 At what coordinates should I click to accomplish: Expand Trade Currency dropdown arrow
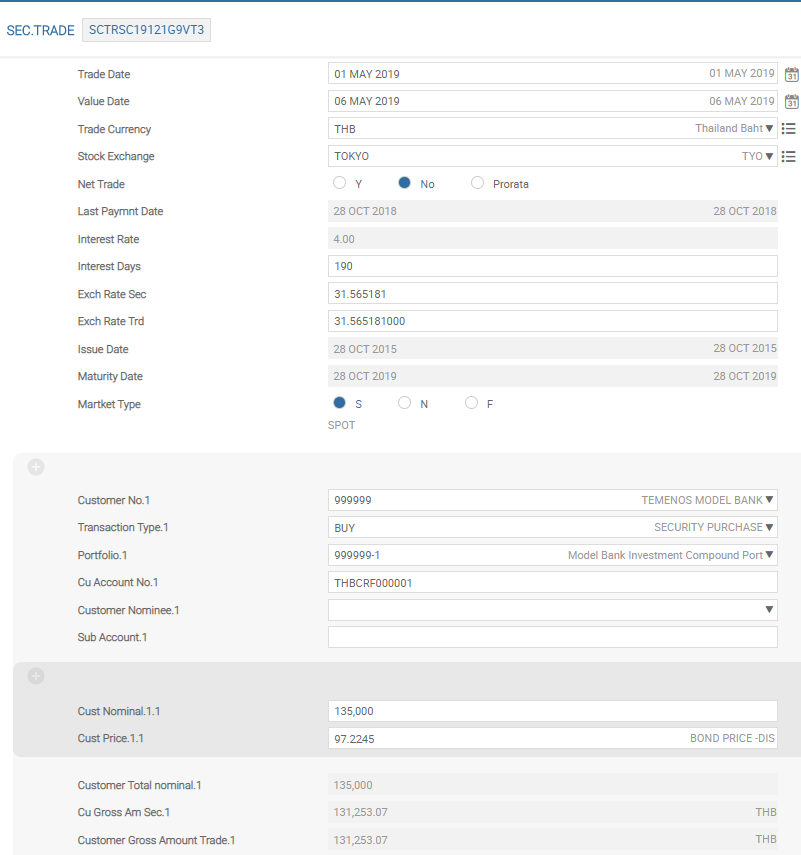click(769, 129)
